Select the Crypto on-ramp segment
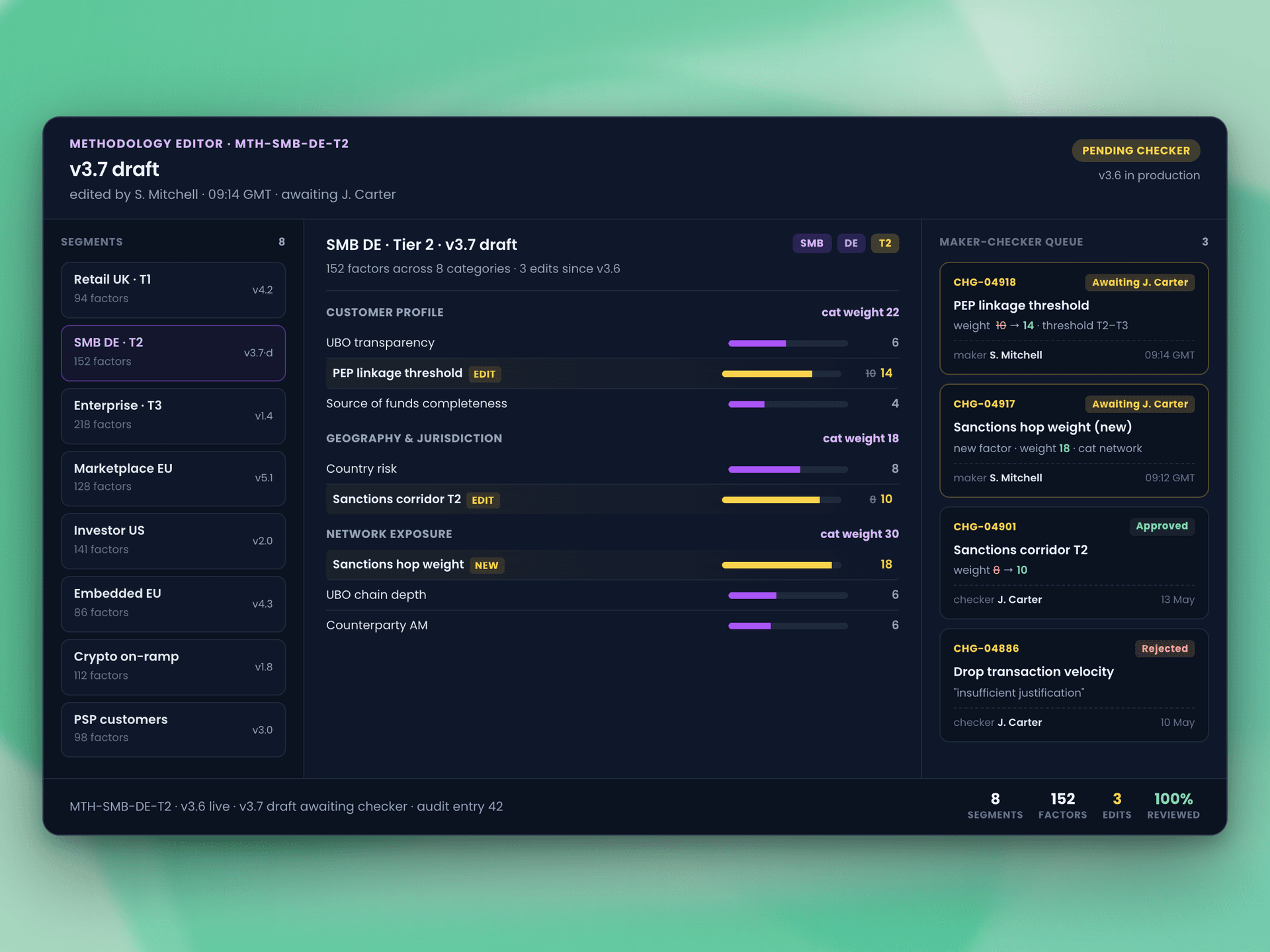Image resolution: width=1270 pixels, height=952 pixels. [x=173, y=666]
